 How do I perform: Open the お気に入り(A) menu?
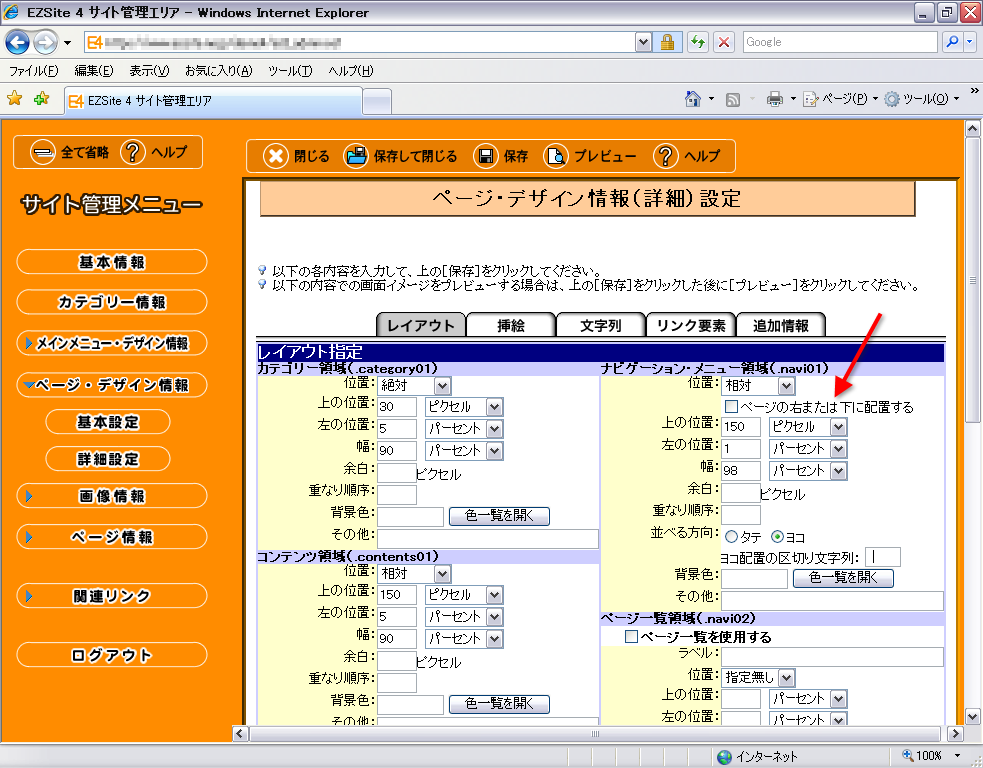(x=218, y=71)
